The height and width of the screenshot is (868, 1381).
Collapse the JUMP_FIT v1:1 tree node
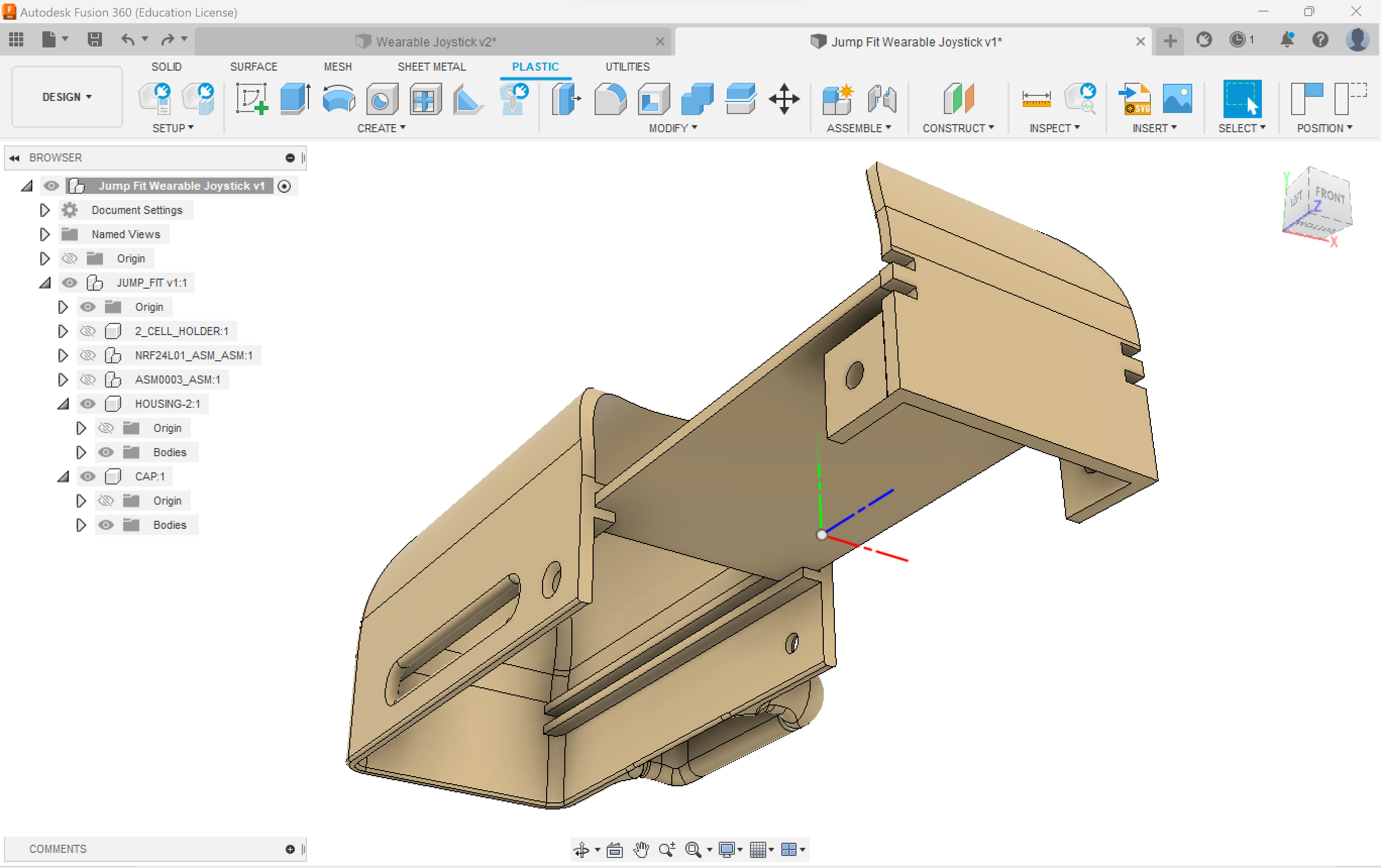point(45,283)
